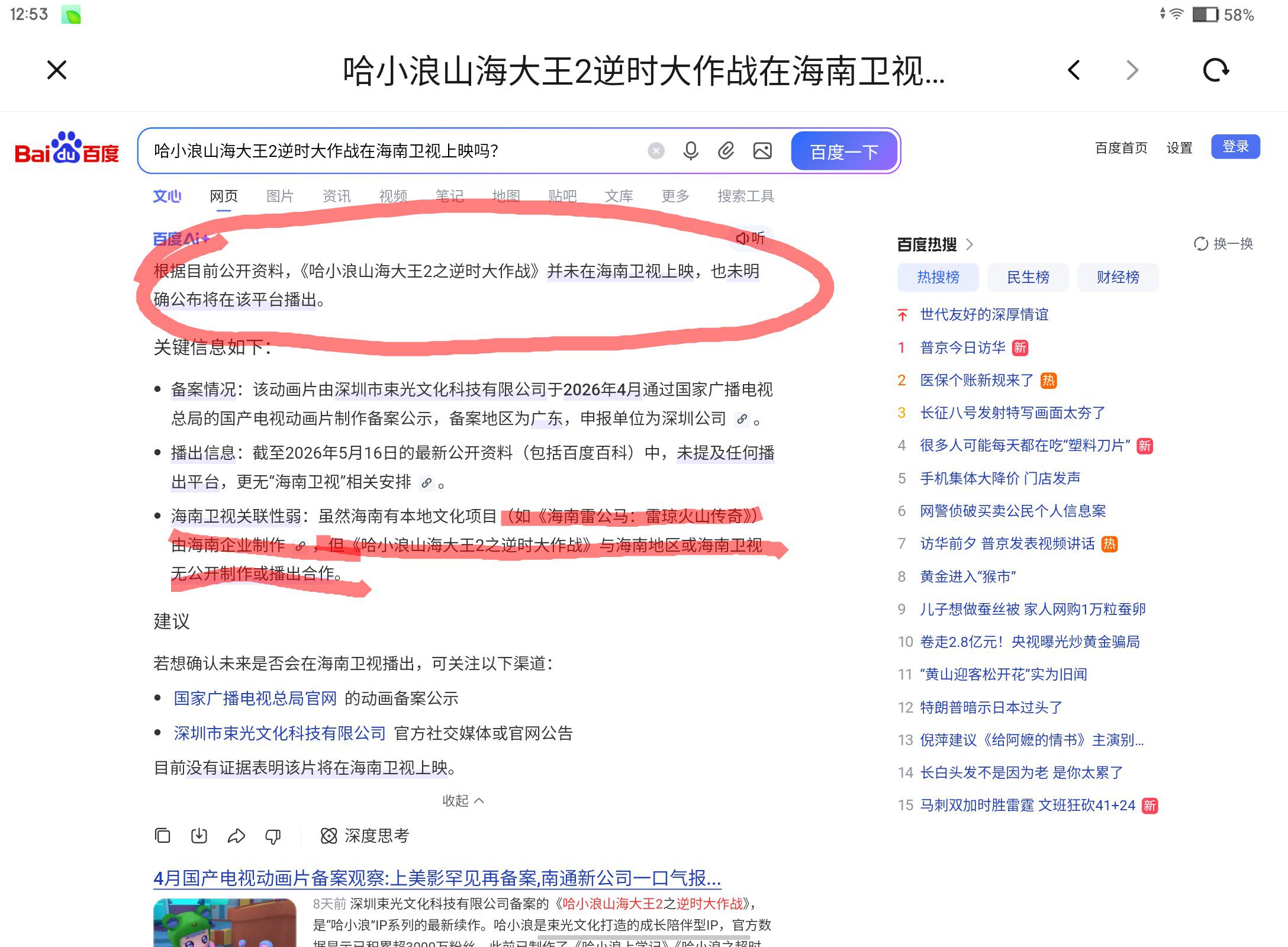The width and height of the screenshot is (1288, 947).
Task: Open image search with picture icon
Action: pos(762,152)
